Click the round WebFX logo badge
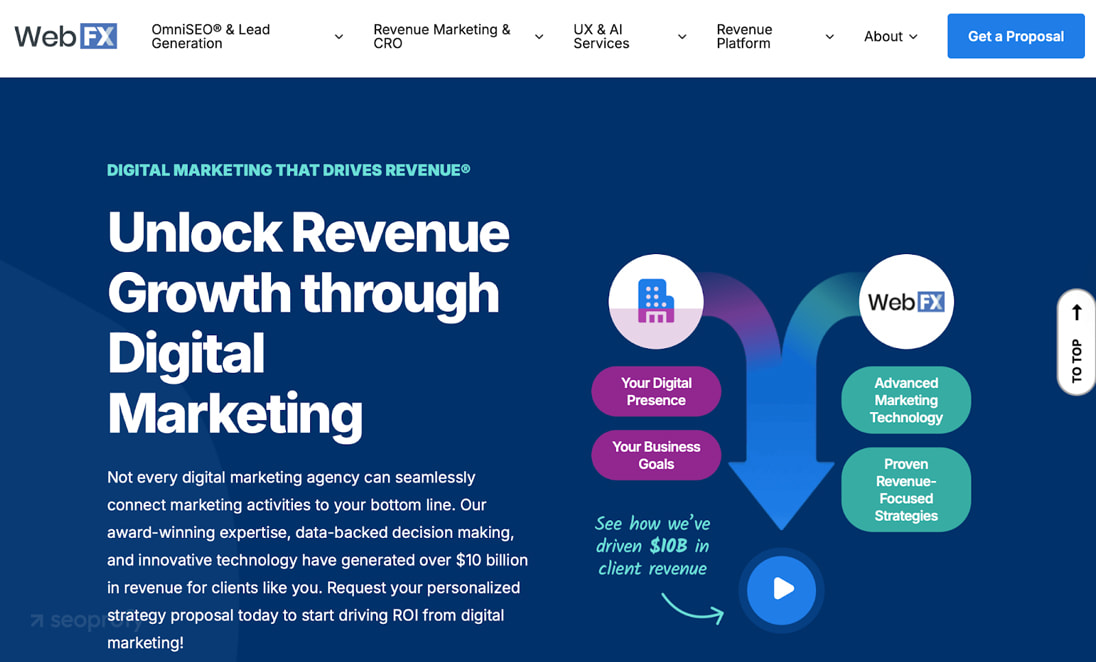Viewport: 1096px width, 662px height. (x=906, y=301)
